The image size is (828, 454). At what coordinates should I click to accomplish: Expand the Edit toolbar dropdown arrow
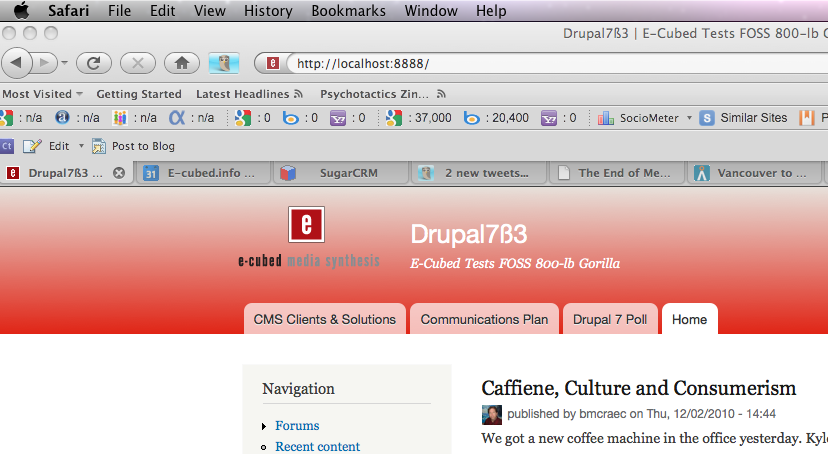(x=81, y=146)
